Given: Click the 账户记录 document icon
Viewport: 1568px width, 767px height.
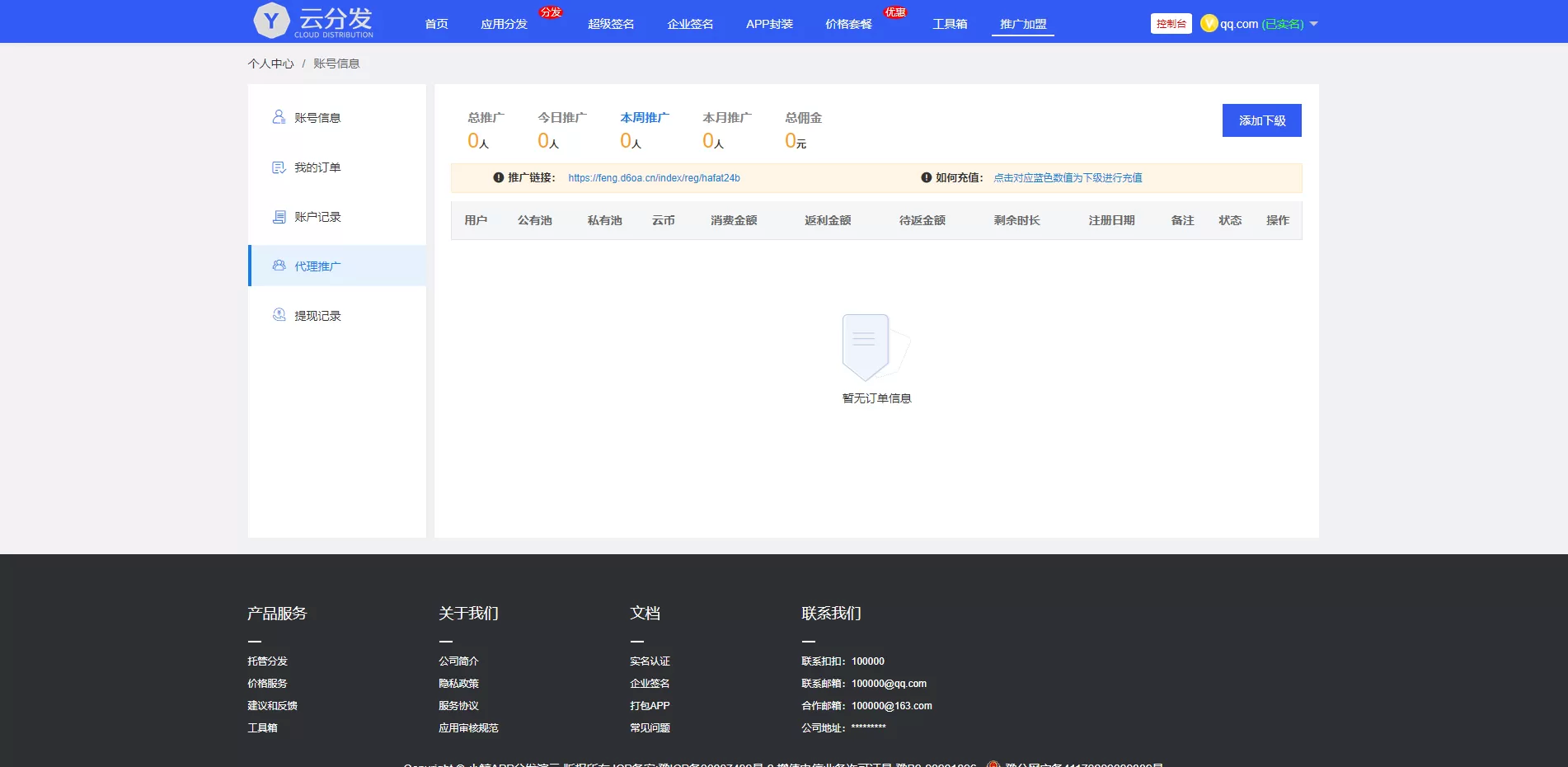Looking at the screenshot, I should tap(279, 217).
